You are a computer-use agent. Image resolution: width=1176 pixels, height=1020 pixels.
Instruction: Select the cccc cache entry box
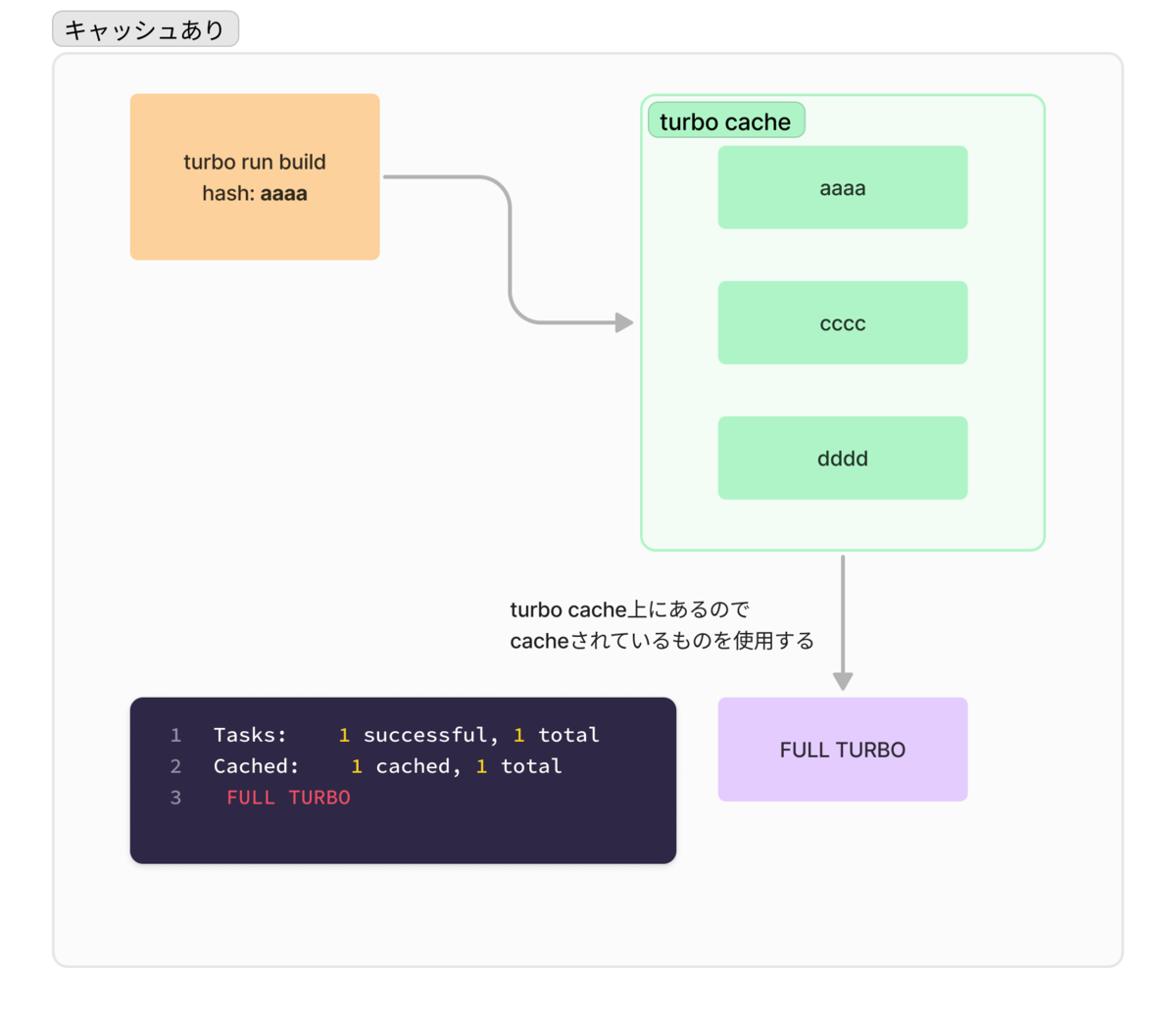coord(843,322)
